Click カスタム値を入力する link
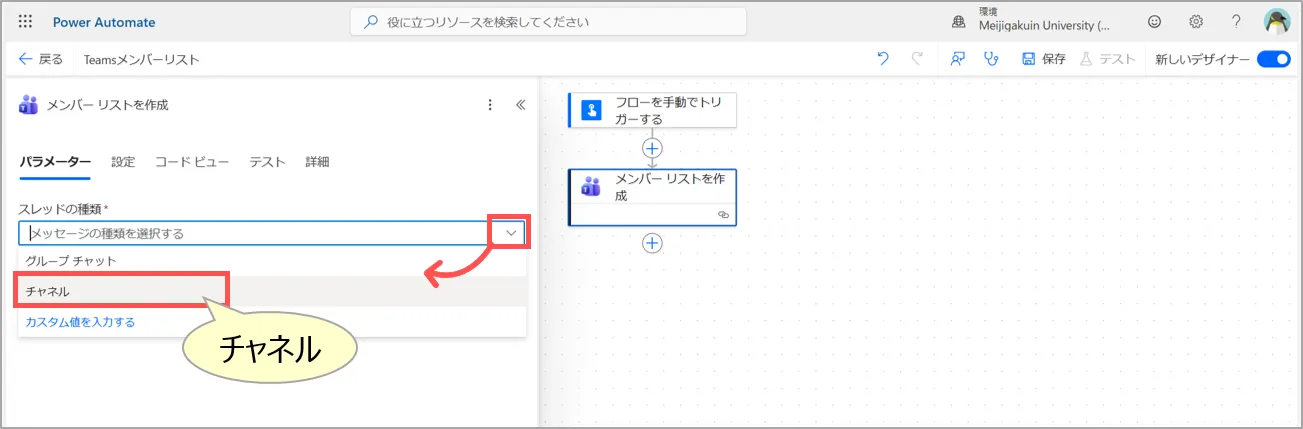1303x429 pixels. [80, 322]
